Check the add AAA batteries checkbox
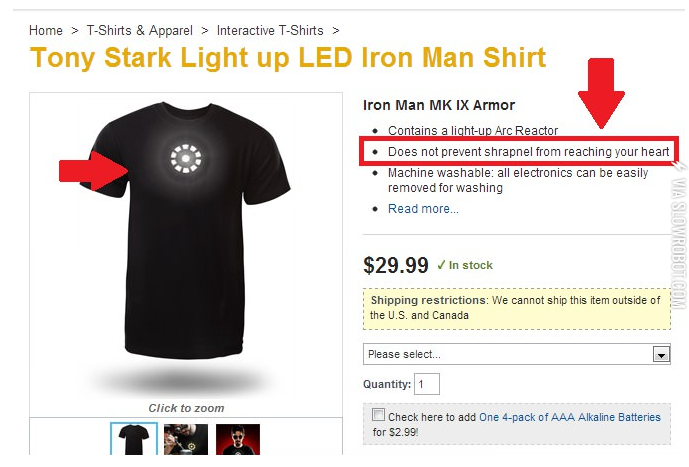 (378, 415)
